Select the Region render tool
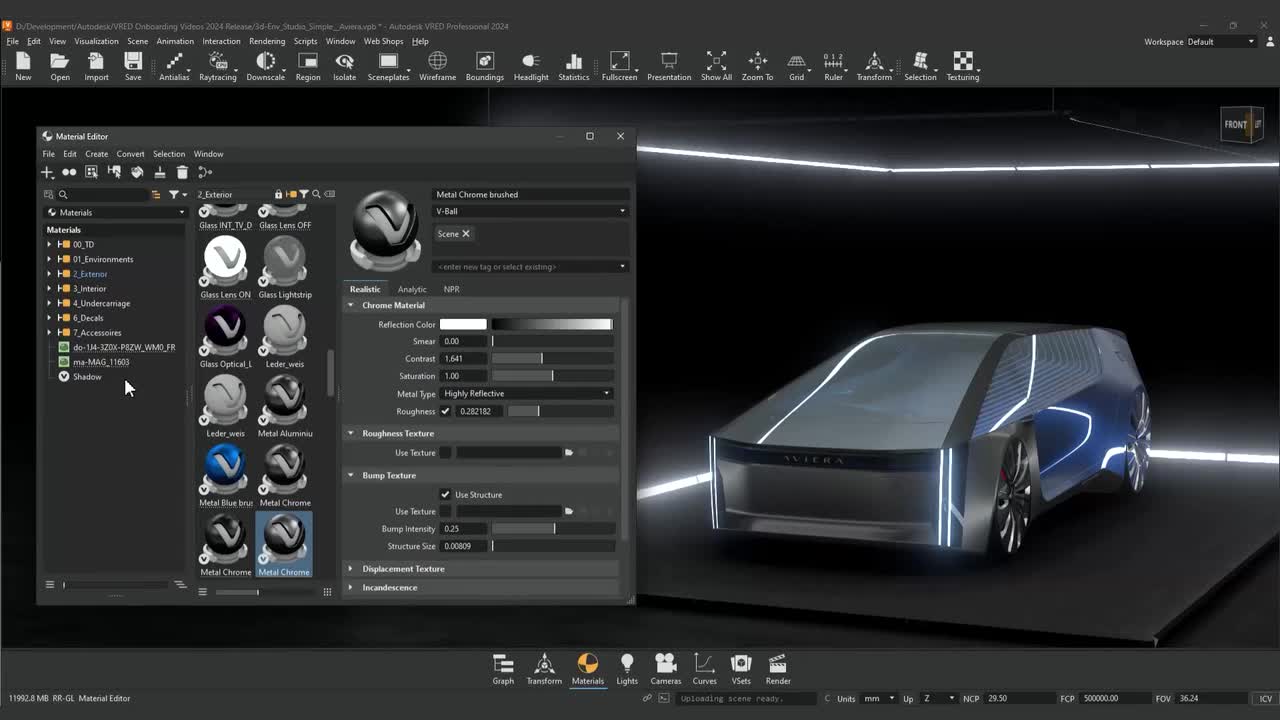 (x=308, y=66)
